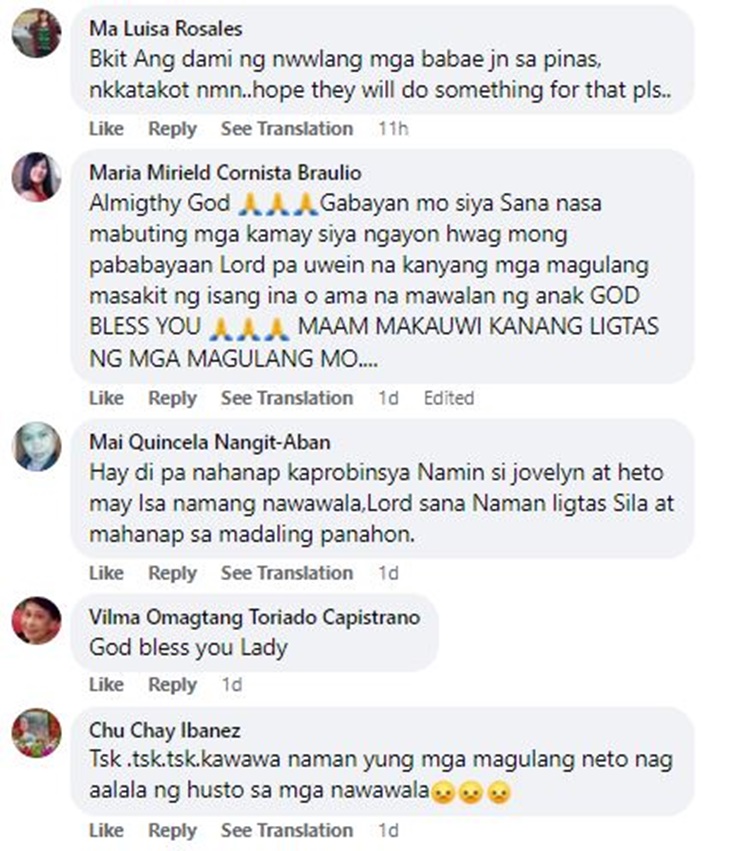Translate Maria Mirield Cornista Braulio's comment
750x851 pixels.
(x=287, y=398)
